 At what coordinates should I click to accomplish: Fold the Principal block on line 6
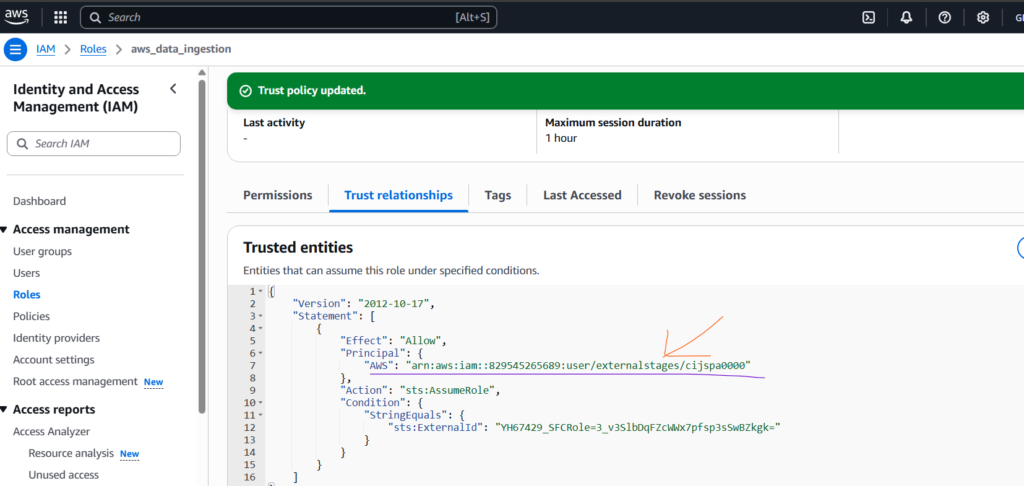(x=261, y=353)
